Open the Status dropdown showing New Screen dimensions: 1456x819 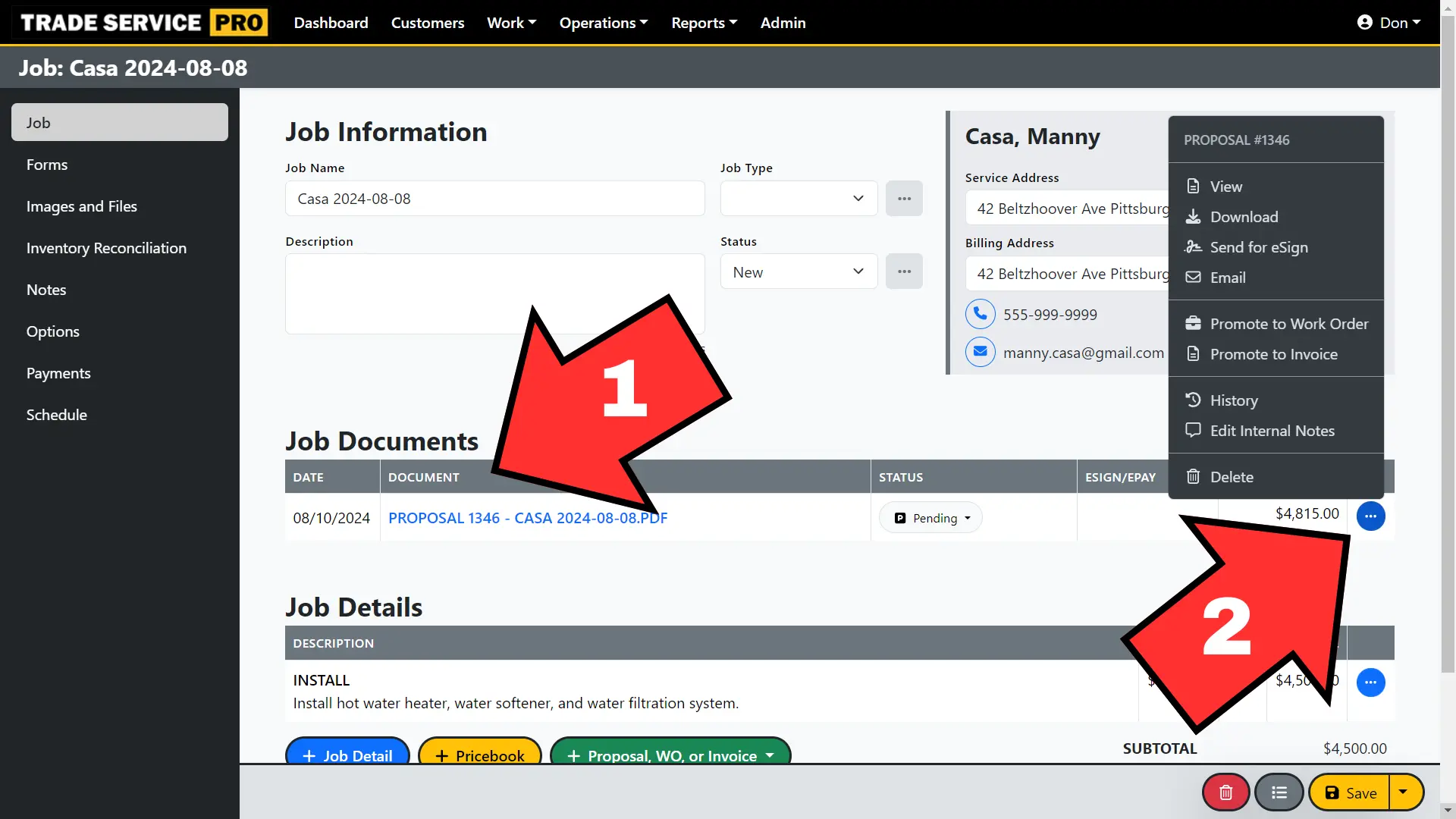[x=799, y=272]
